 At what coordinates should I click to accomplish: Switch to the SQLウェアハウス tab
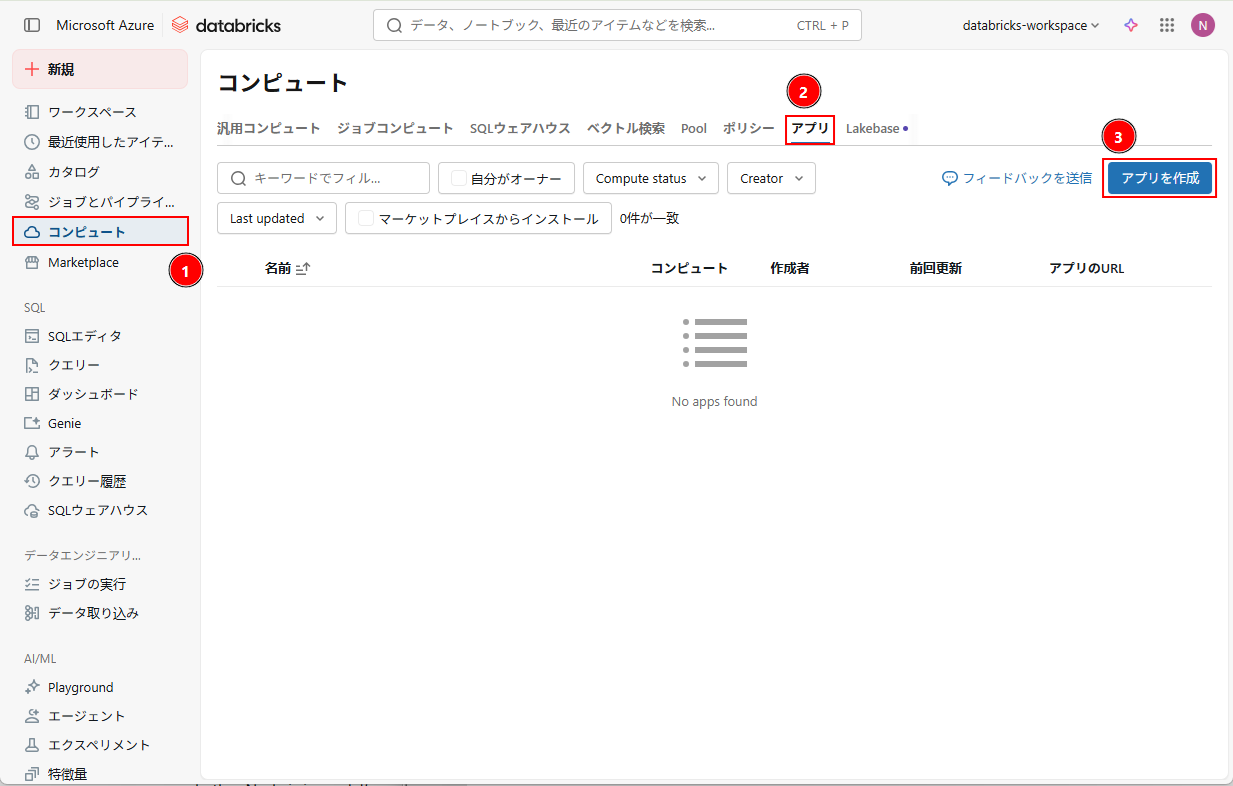[x=520, y=128]
